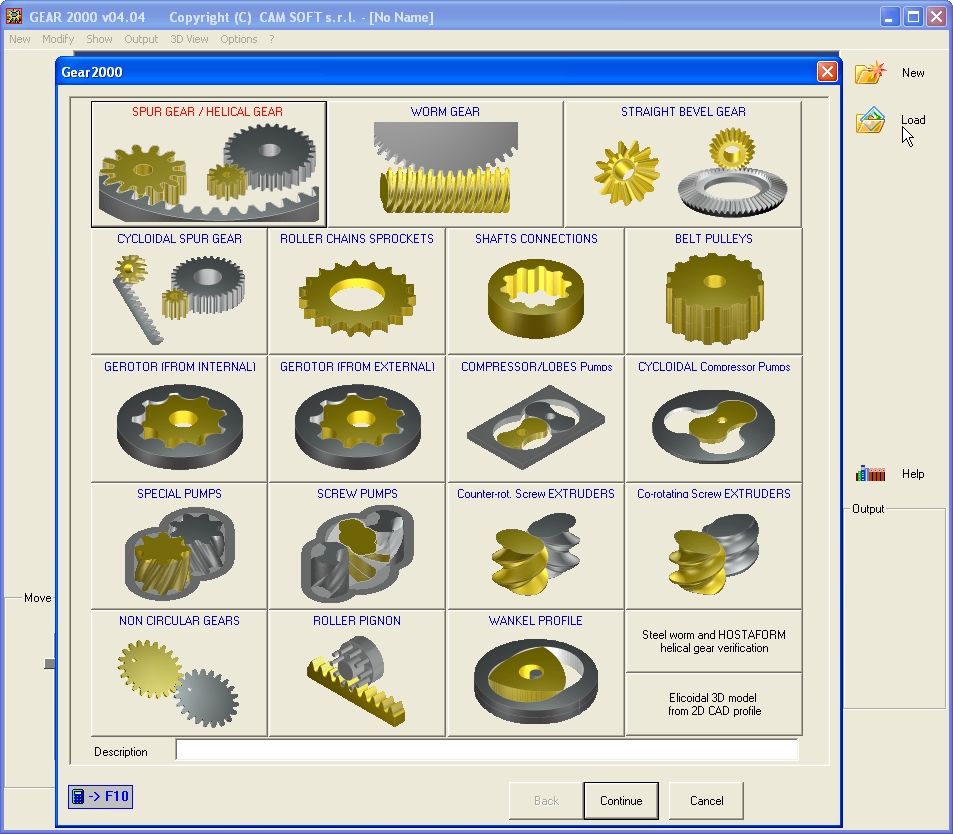Choose the Compressor/Lobes Pumps icon
The image size is (953, 834).
pyautogui.click(x=535, y=419)
